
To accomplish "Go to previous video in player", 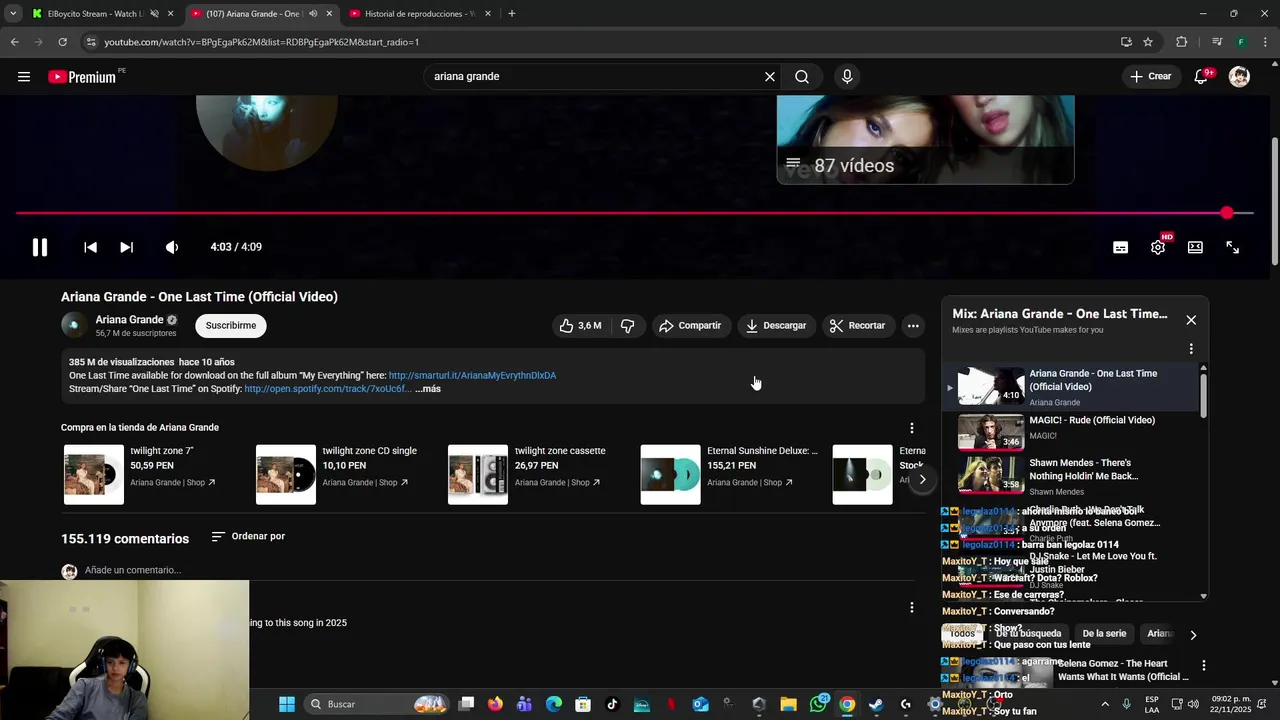I will pos(90,247).
